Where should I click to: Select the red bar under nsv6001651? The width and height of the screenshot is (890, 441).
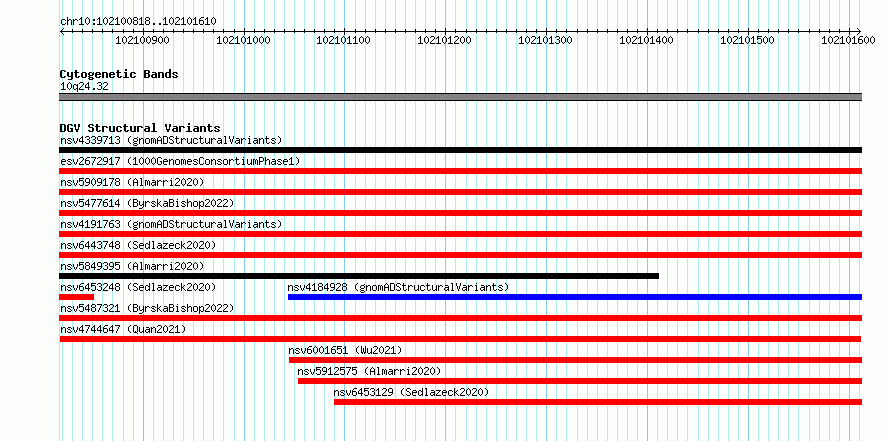[x=576, y=360]
